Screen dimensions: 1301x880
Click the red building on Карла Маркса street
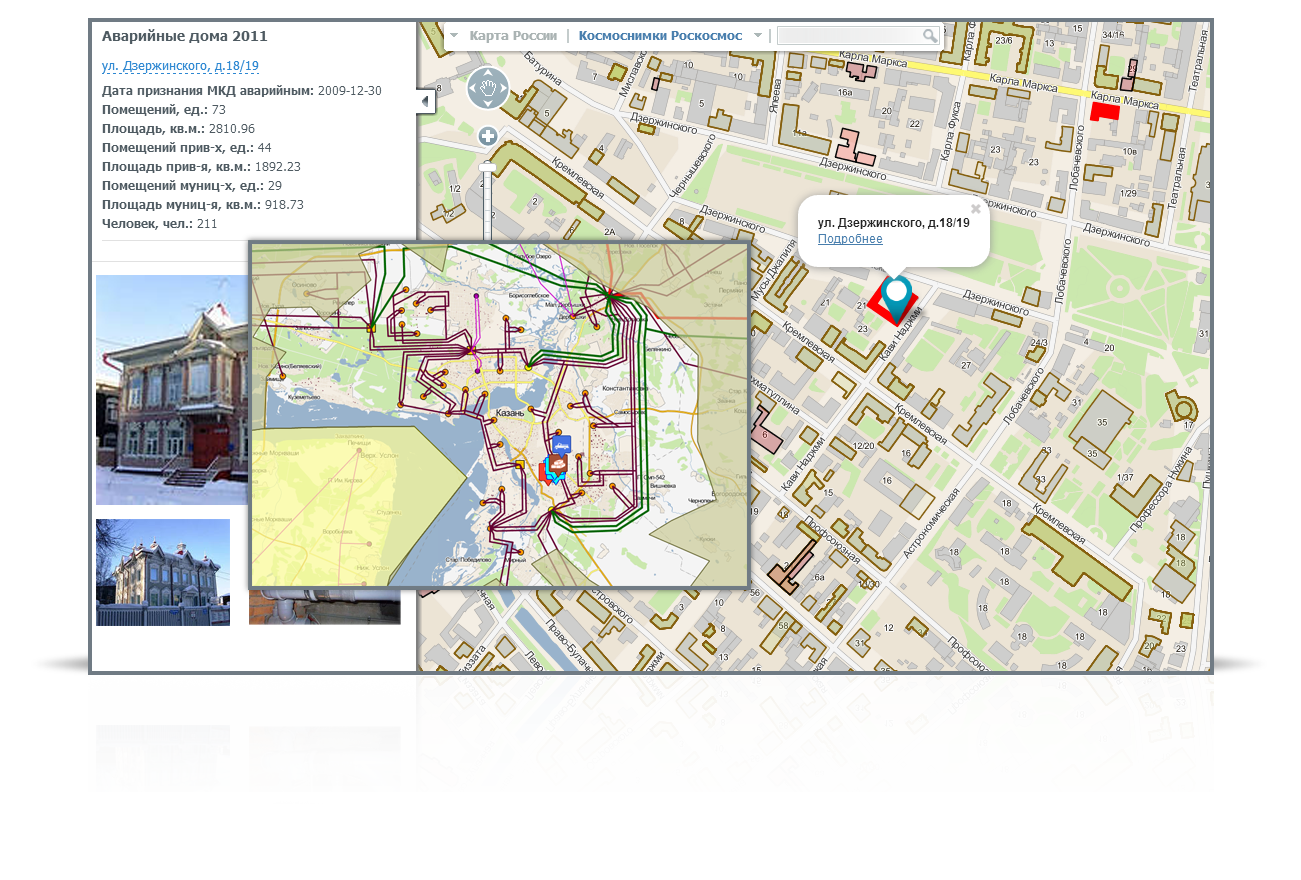(x=1104, y=111)
